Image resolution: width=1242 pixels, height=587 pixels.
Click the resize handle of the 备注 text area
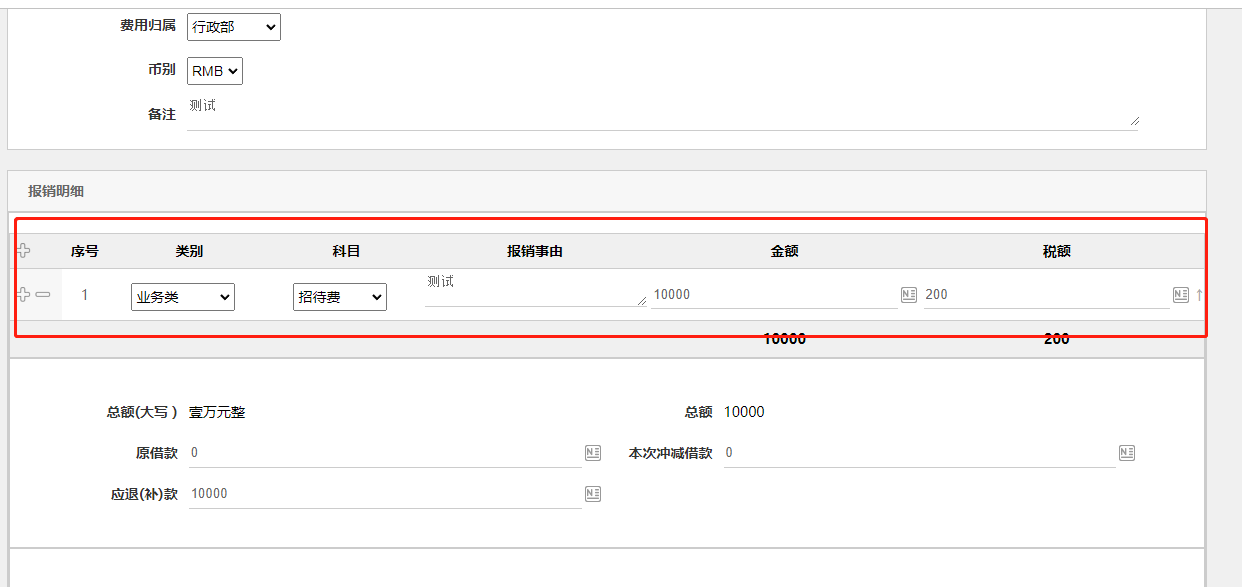[x=1133, y=121]
